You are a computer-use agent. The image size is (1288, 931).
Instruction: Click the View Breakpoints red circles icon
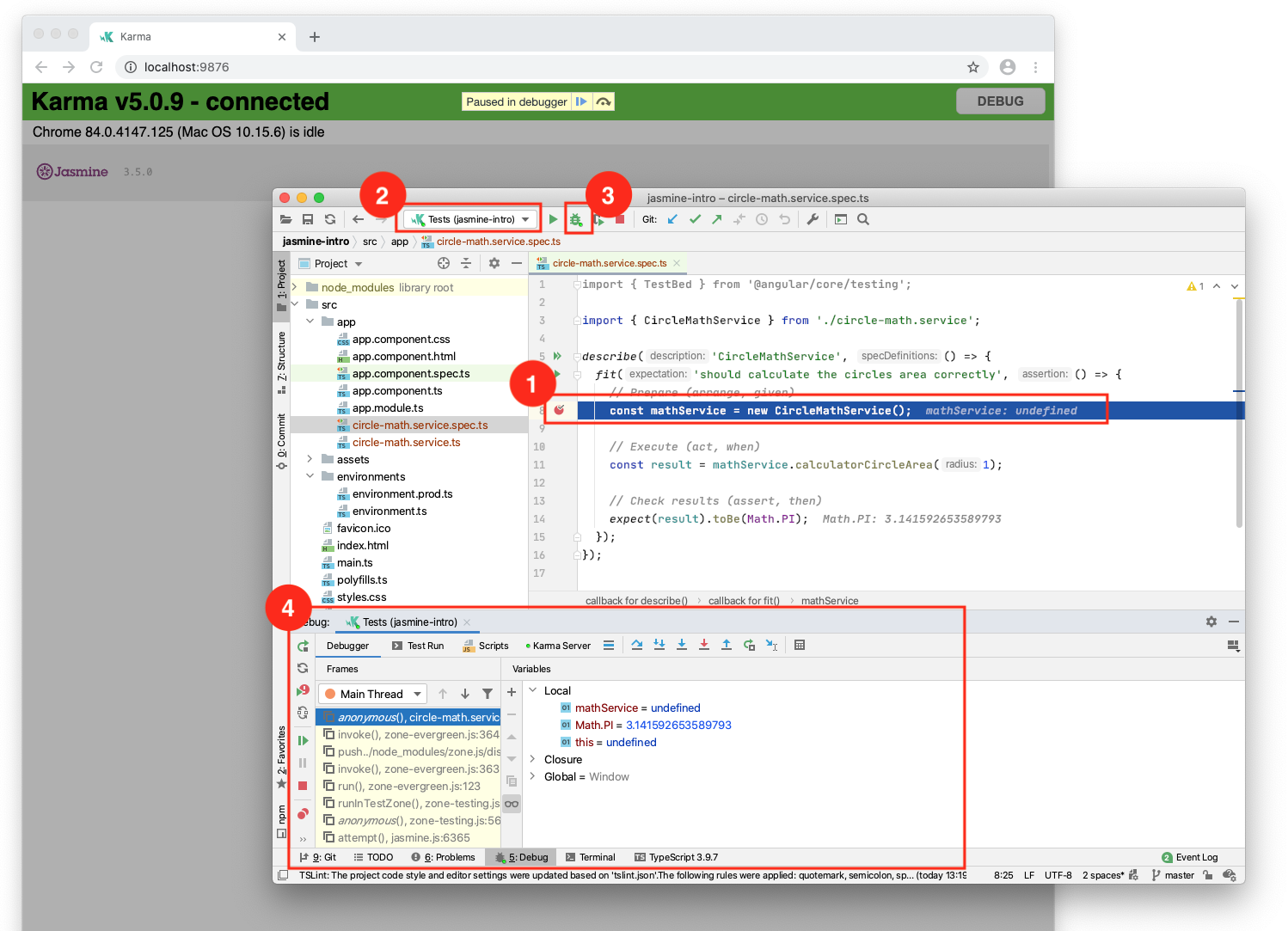click(303, 813)
